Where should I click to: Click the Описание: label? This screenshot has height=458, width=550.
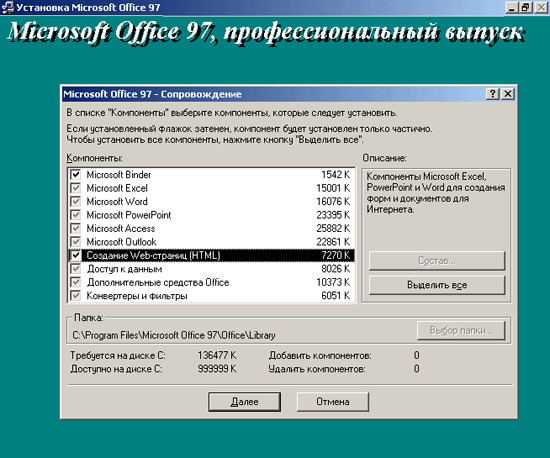point(384,158)
